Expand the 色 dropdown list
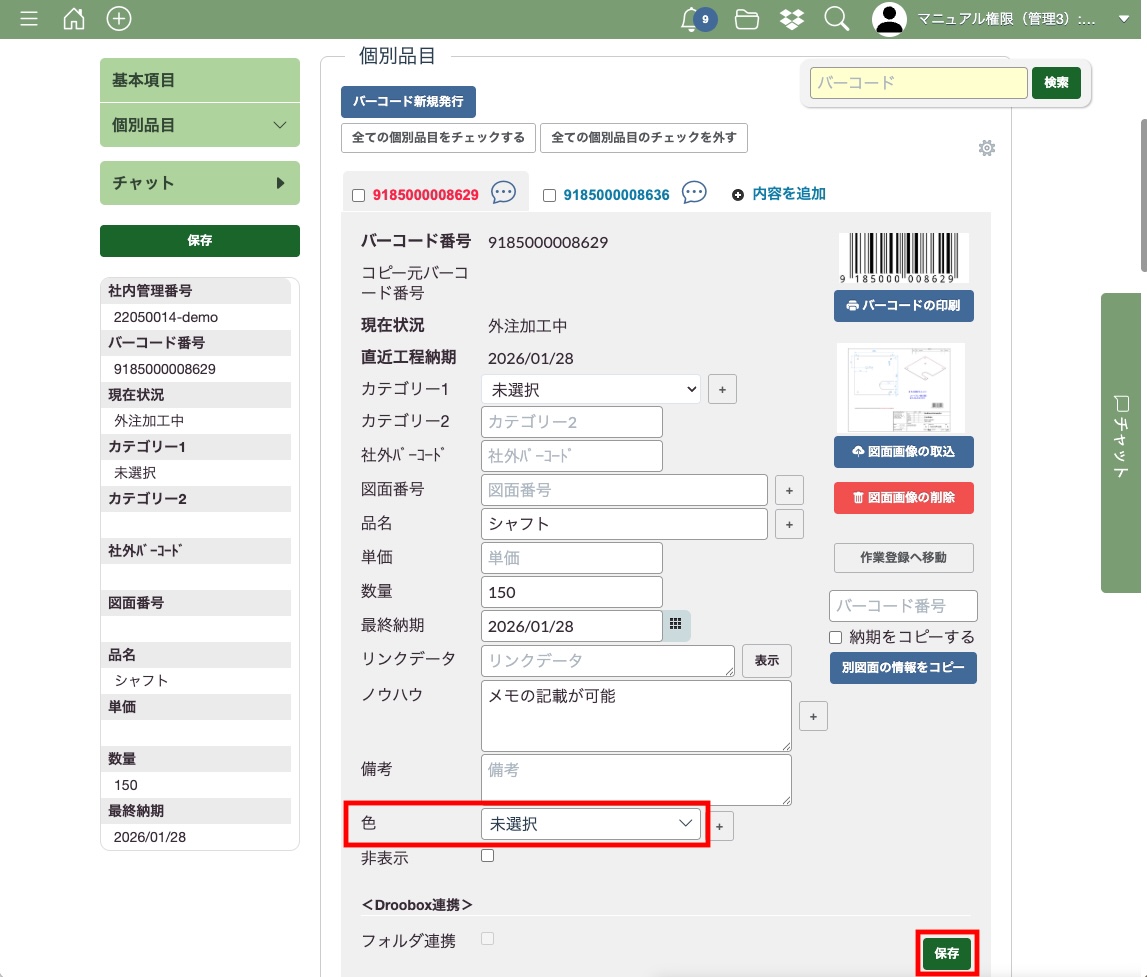Viewport: 1147px width, 977px height. point(590,823)
